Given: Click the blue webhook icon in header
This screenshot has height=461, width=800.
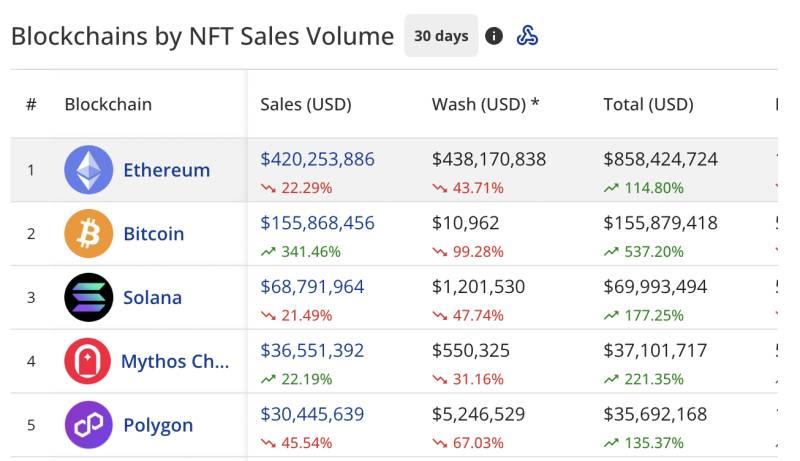Looking at the screenshot, I should click(527, 36).
